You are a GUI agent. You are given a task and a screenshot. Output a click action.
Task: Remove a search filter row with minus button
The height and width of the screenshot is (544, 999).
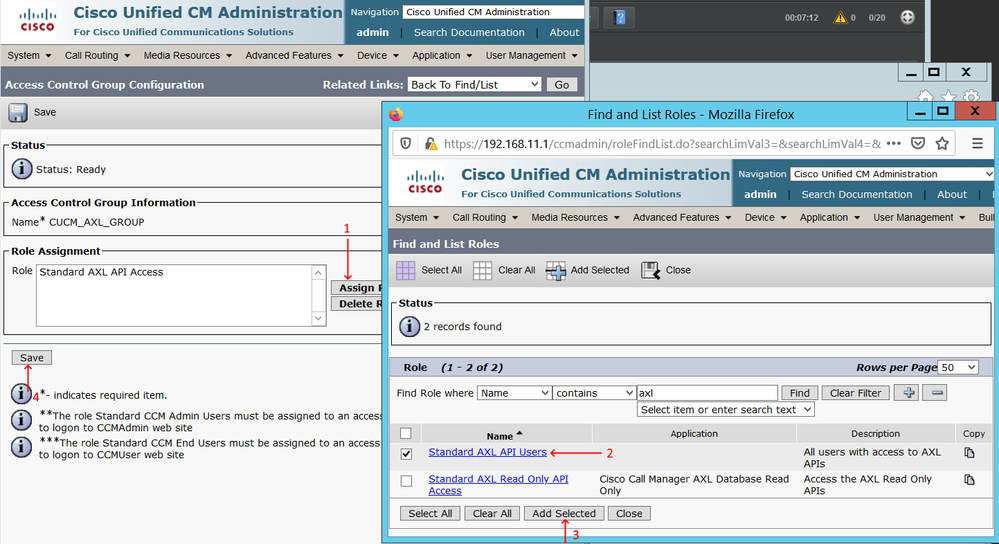[x=937, y=393]
